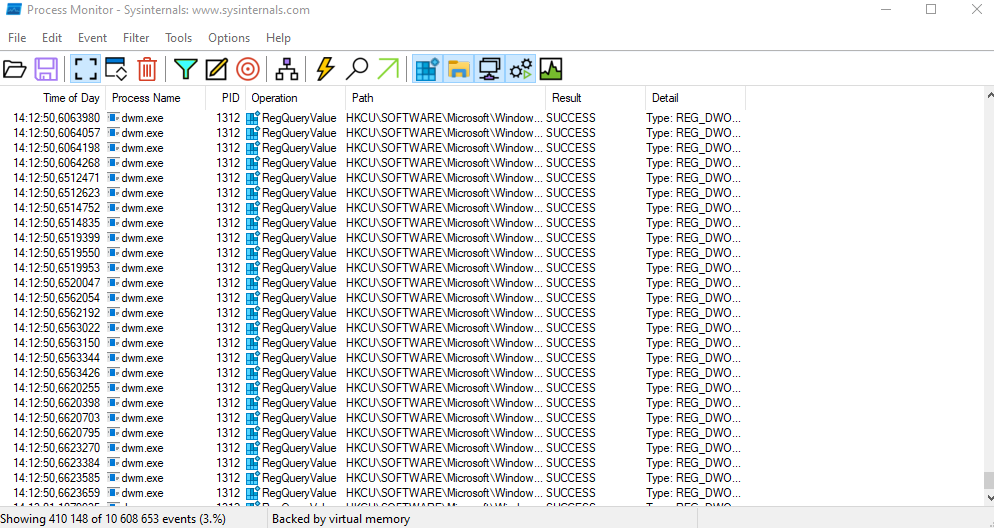994x528 pixels.
Task: Open the Event menu
Action: (x=93, y=38)
